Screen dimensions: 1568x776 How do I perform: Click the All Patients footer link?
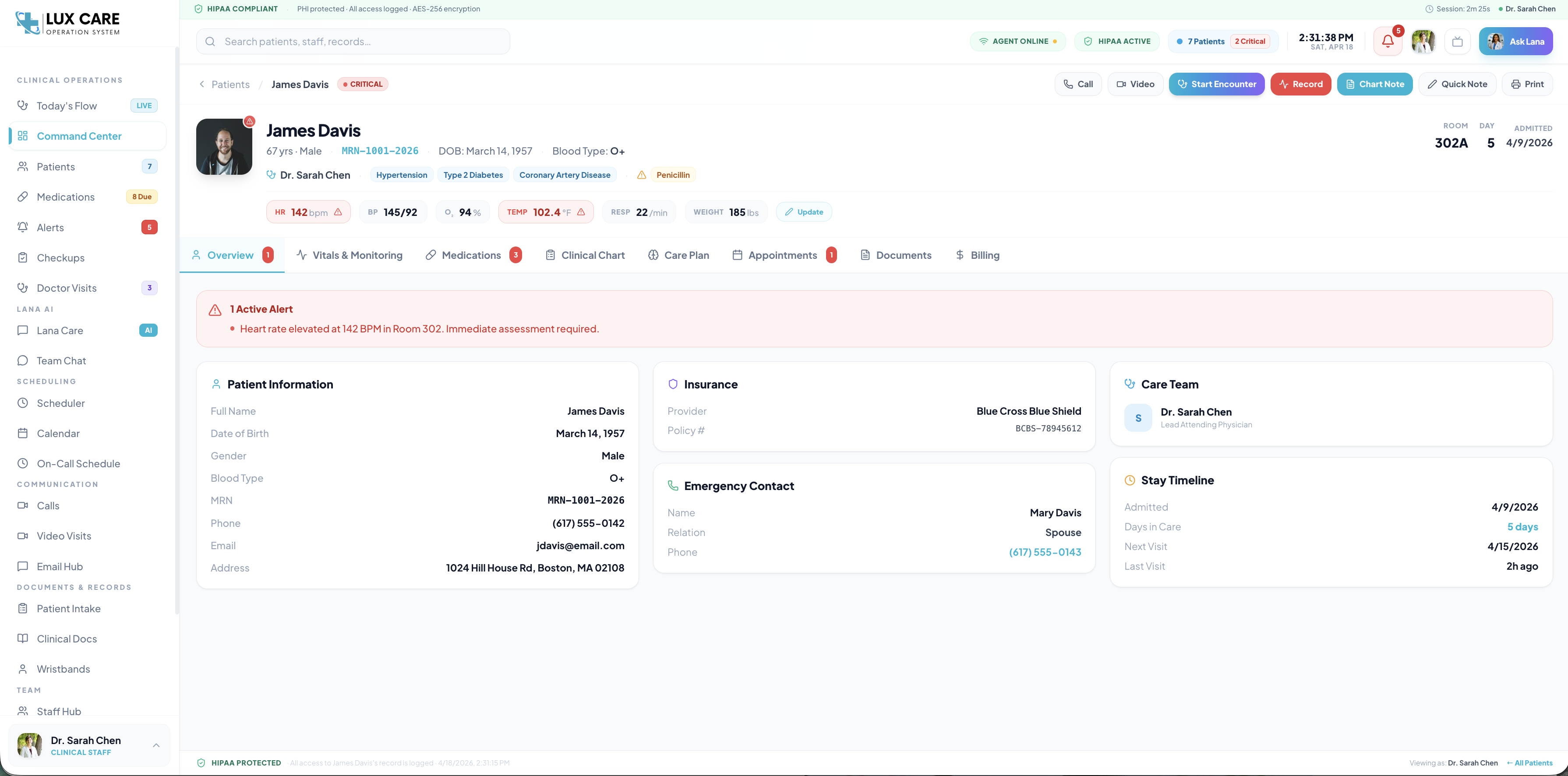coord(1529,763)
